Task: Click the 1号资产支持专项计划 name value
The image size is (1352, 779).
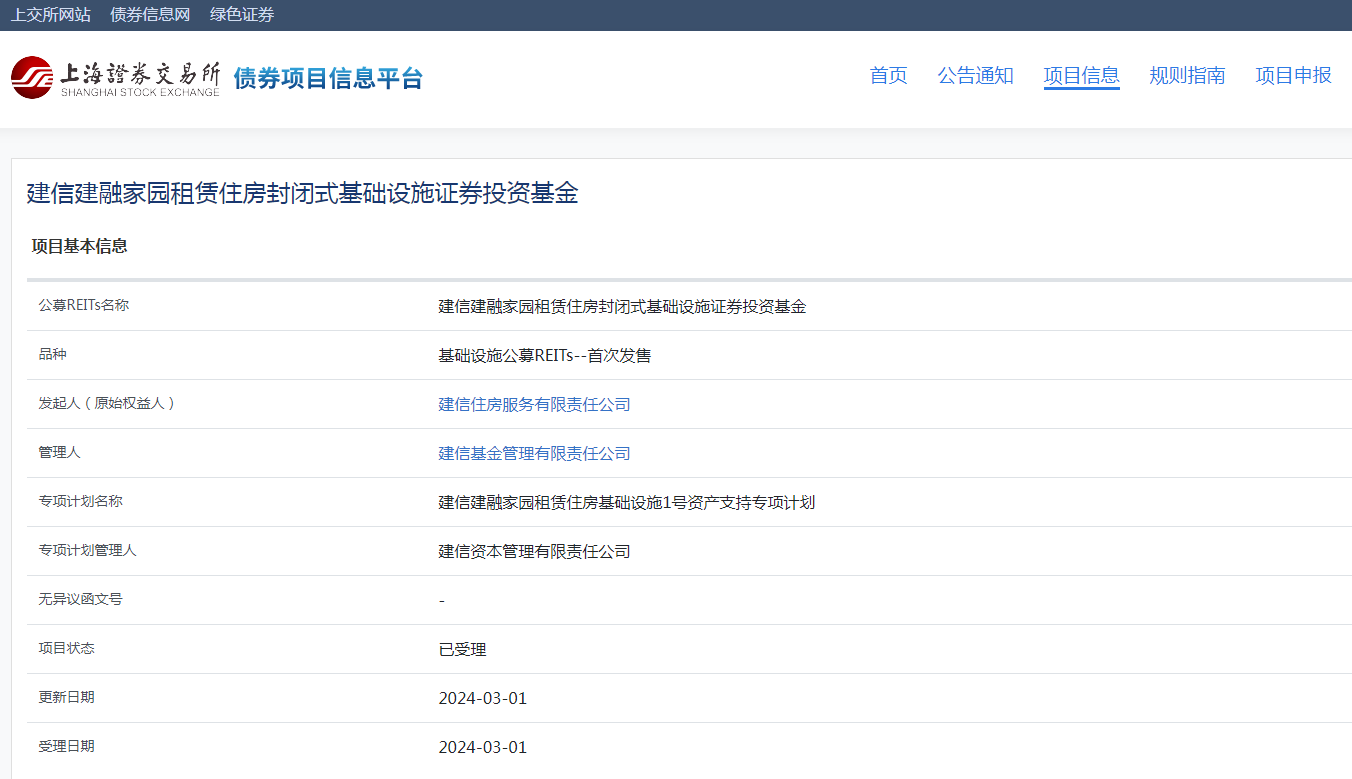Action: pos(626,503)
